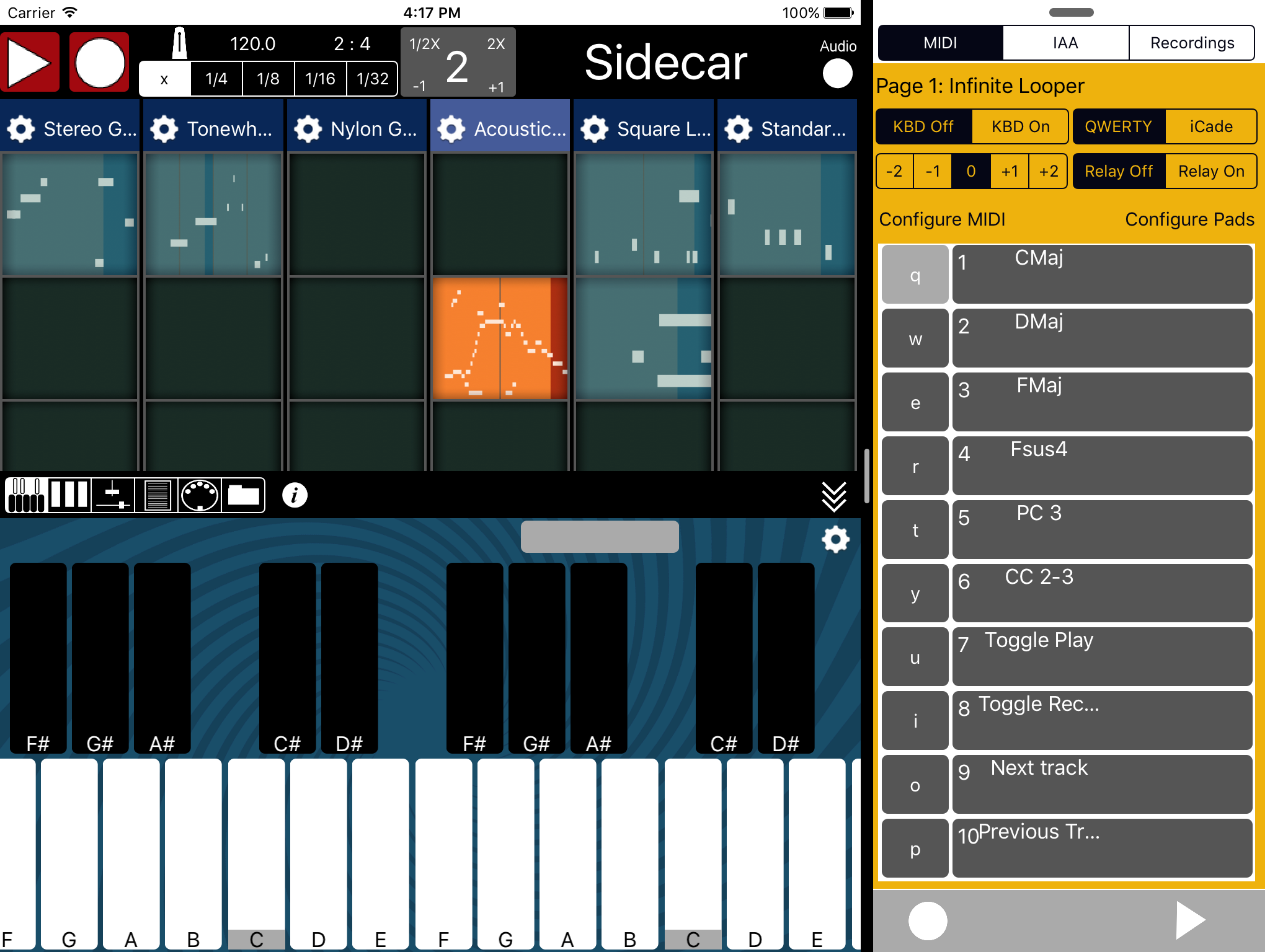Screen dimensions: 1270x952
Task: Select the iCade input mode
Action: 1210,126
